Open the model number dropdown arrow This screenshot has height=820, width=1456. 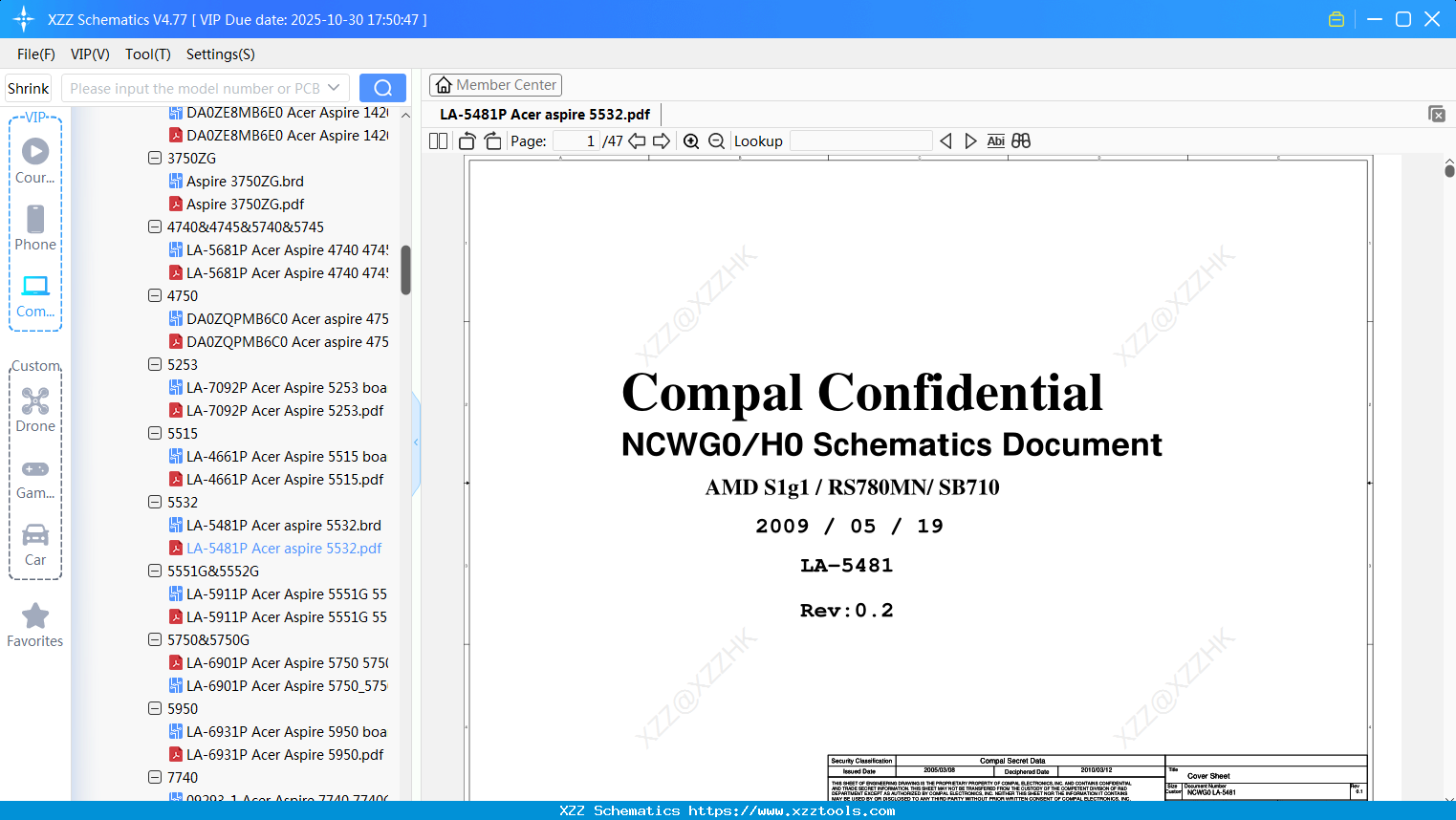coord(334,88)
